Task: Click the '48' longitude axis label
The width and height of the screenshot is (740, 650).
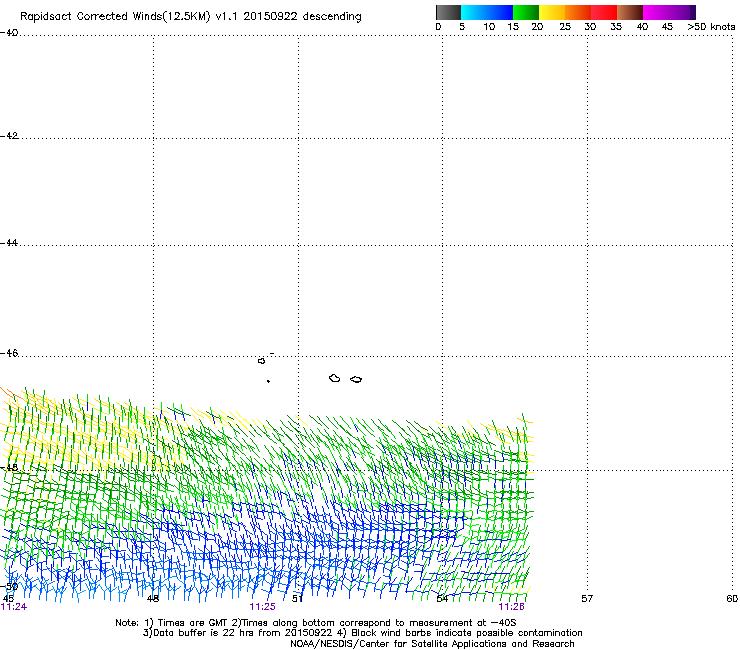Action: coord(153,599)
